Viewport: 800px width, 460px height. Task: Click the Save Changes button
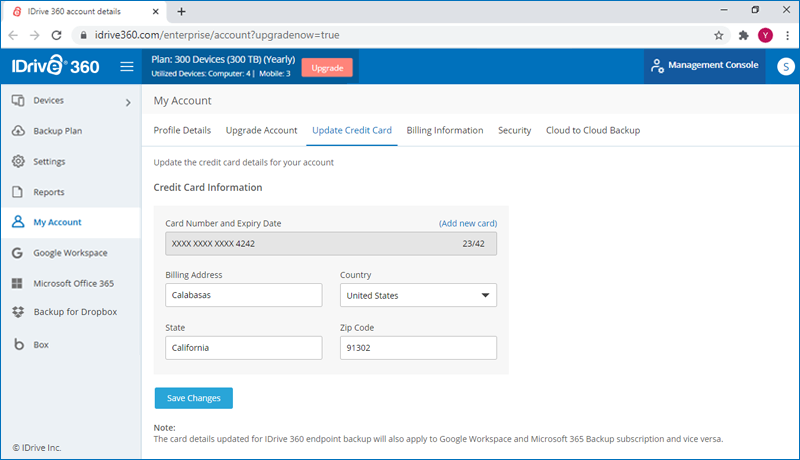[194, 398]
